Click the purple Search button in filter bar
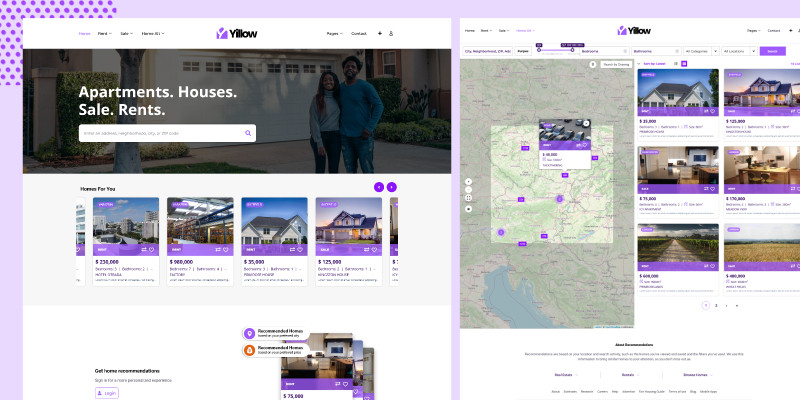Screen dimensions: 800x400 coord(772,50)
